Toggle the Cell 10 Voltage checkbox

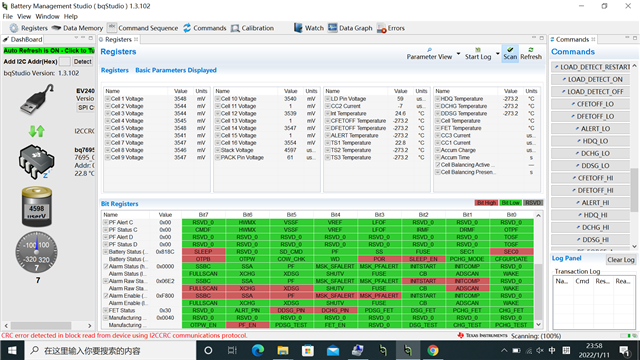218,99
